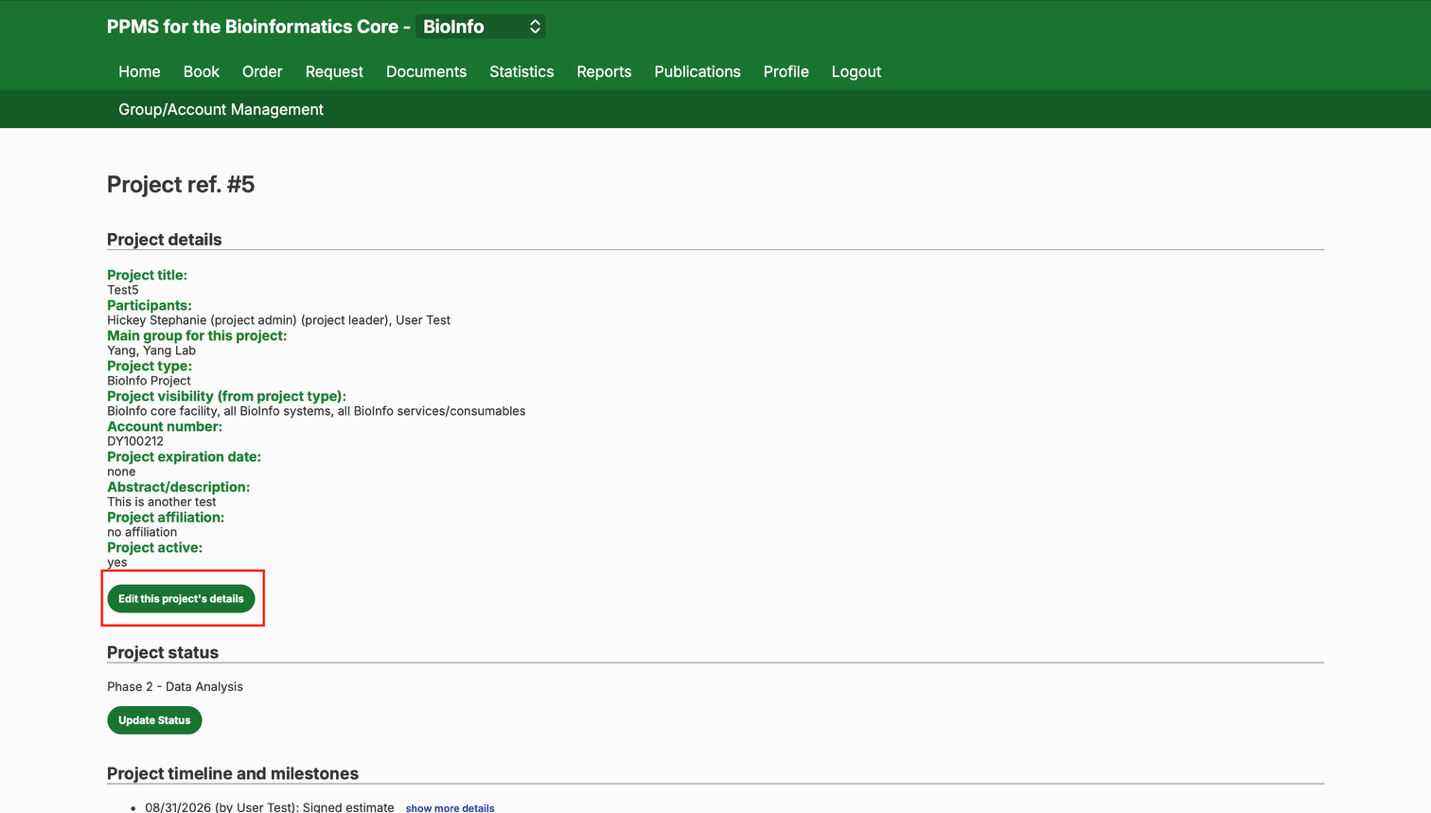Click the project type value BioInfo Project
The image size is (1431, 813).
149,381
